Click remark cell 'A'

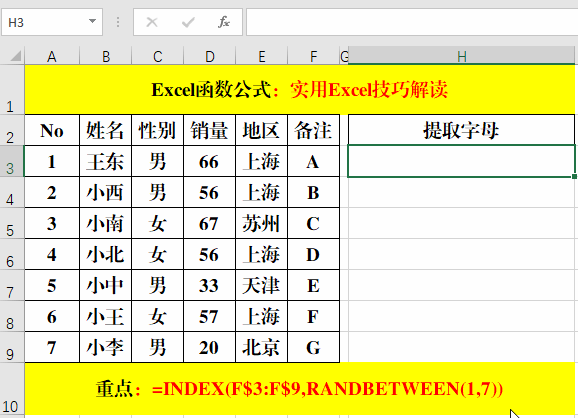[x=313, y=161]
